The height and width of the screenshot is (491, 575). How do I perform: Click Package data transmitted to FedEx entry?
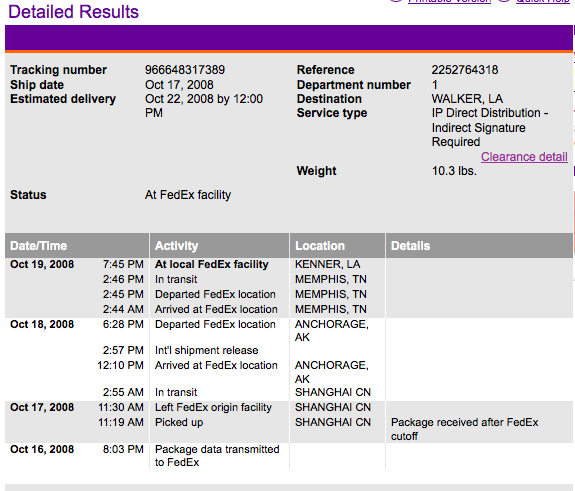pyautogui.click(x=217, y=456)
